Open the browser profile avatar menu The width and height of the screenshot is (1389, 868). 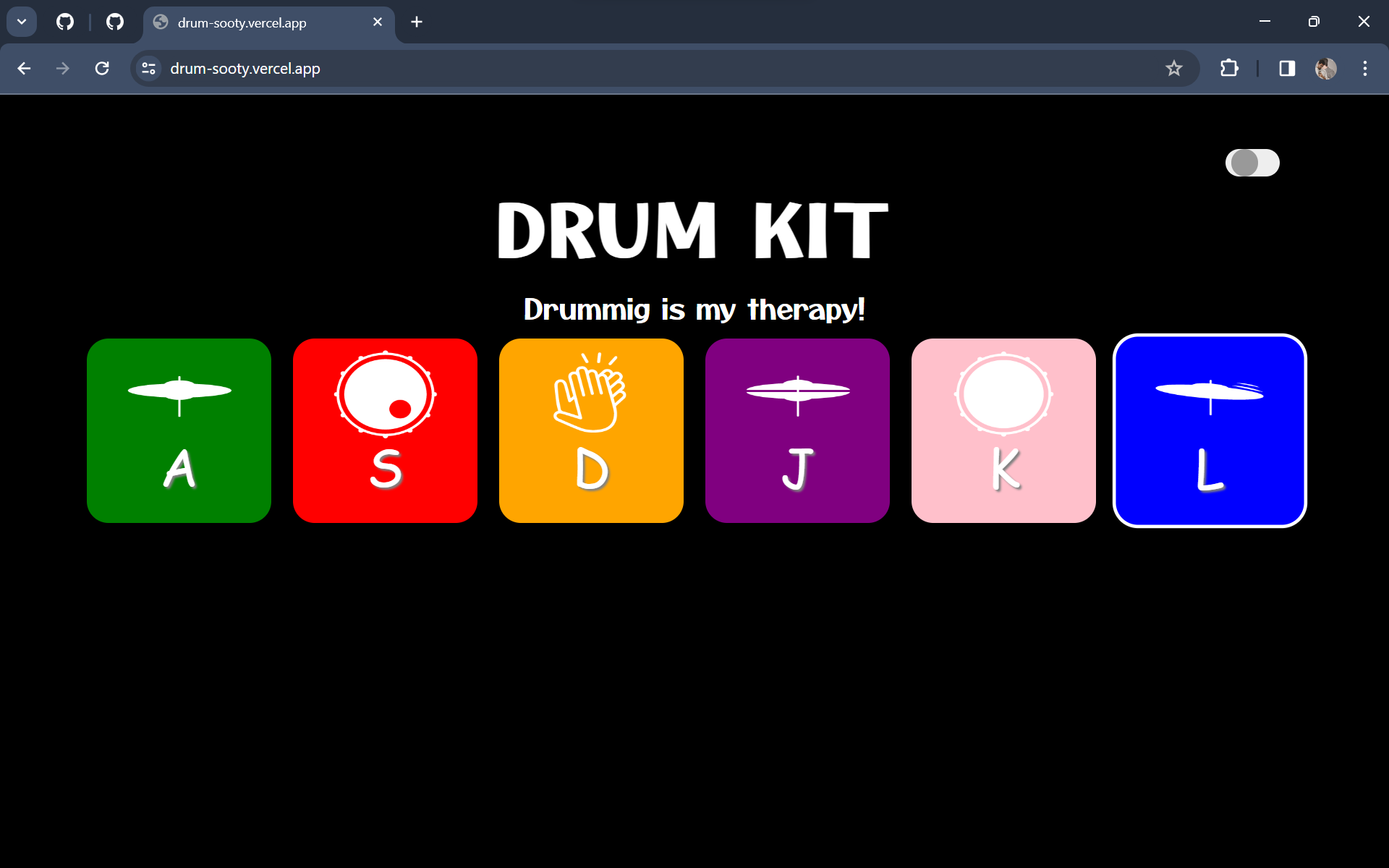click(1327, 68)
